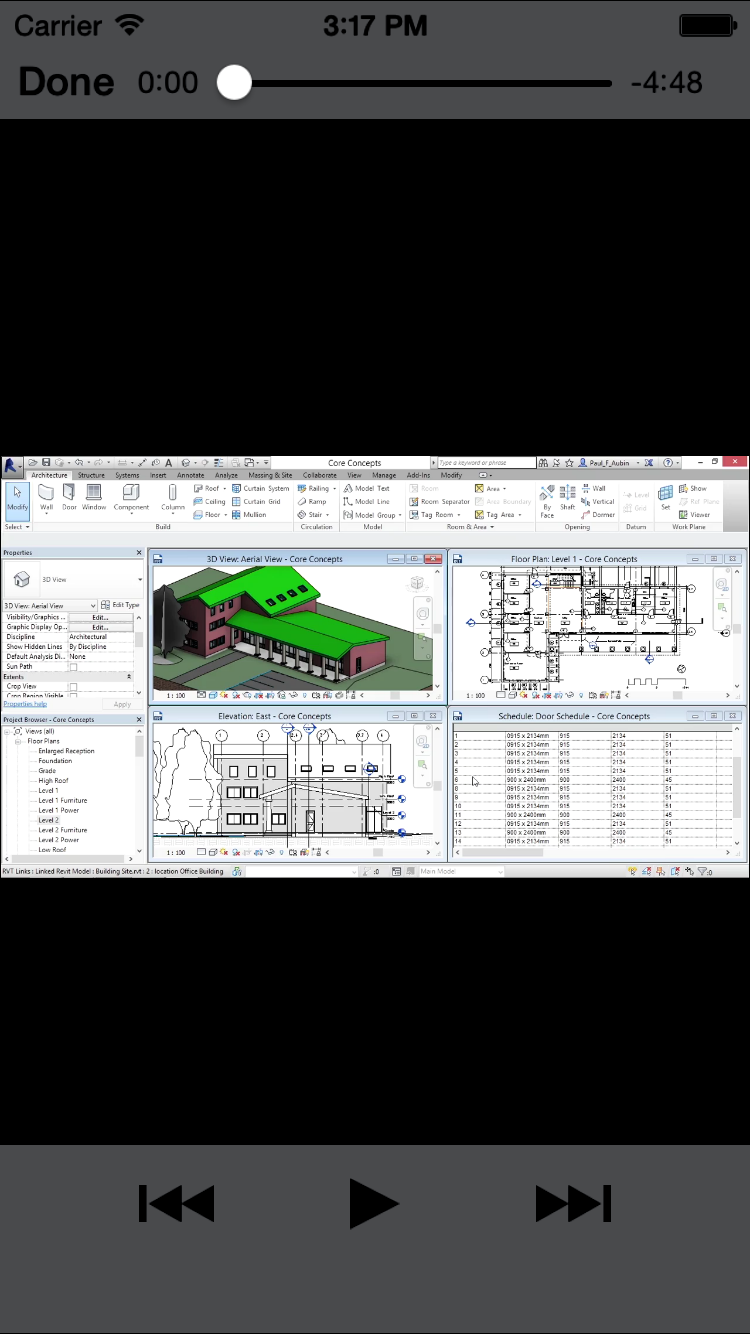Screen dimensions: 750x1334
Task: Toggle the Crop View checkbox
Action: [x=73, y=686]
